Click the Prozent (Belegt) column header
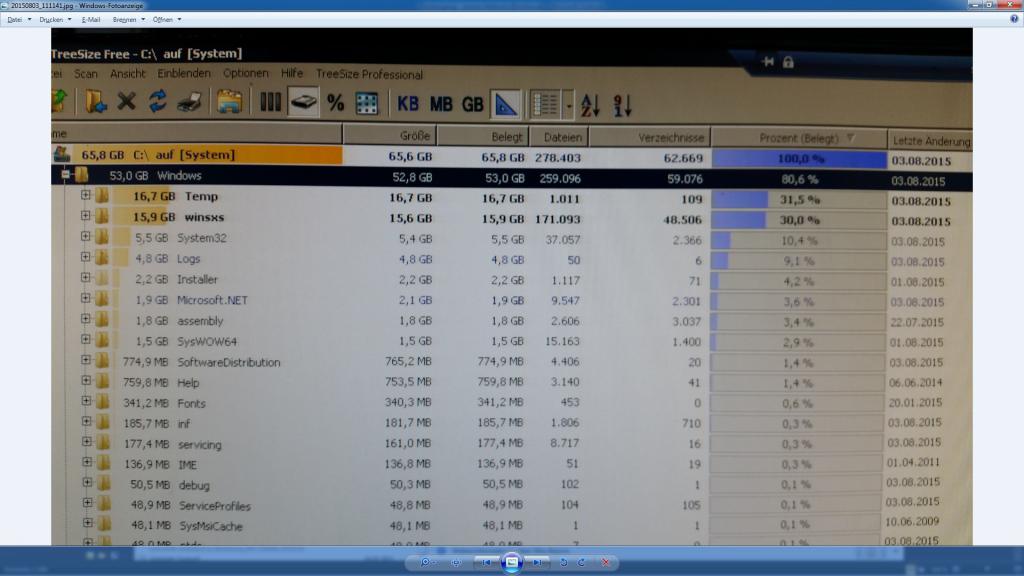The height and width of the screenshot is (576, 1024). (799, 138)
